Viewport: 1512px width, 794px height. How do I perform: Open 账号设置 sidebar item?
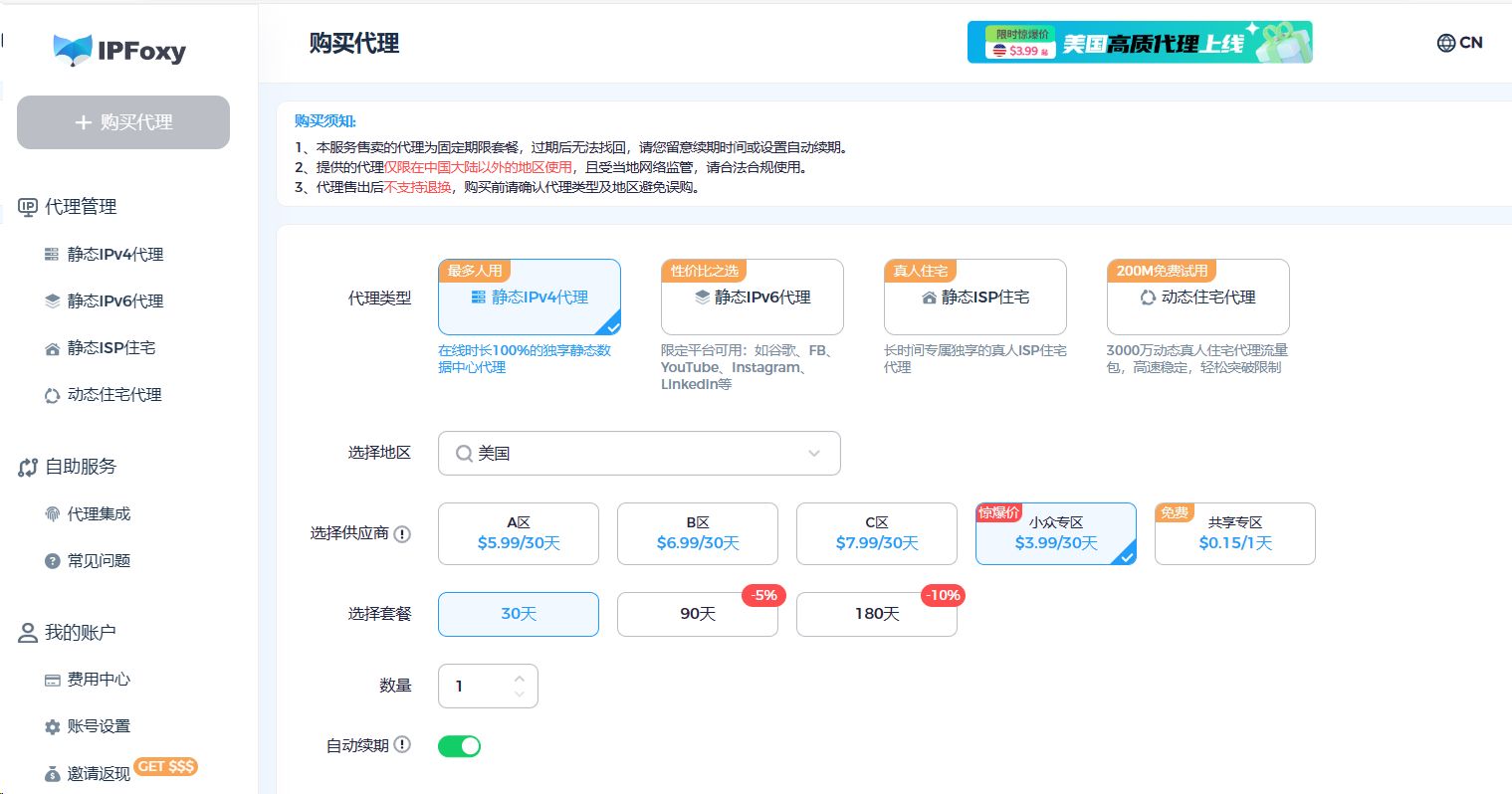pyautogui.click(x=100, y=725)
